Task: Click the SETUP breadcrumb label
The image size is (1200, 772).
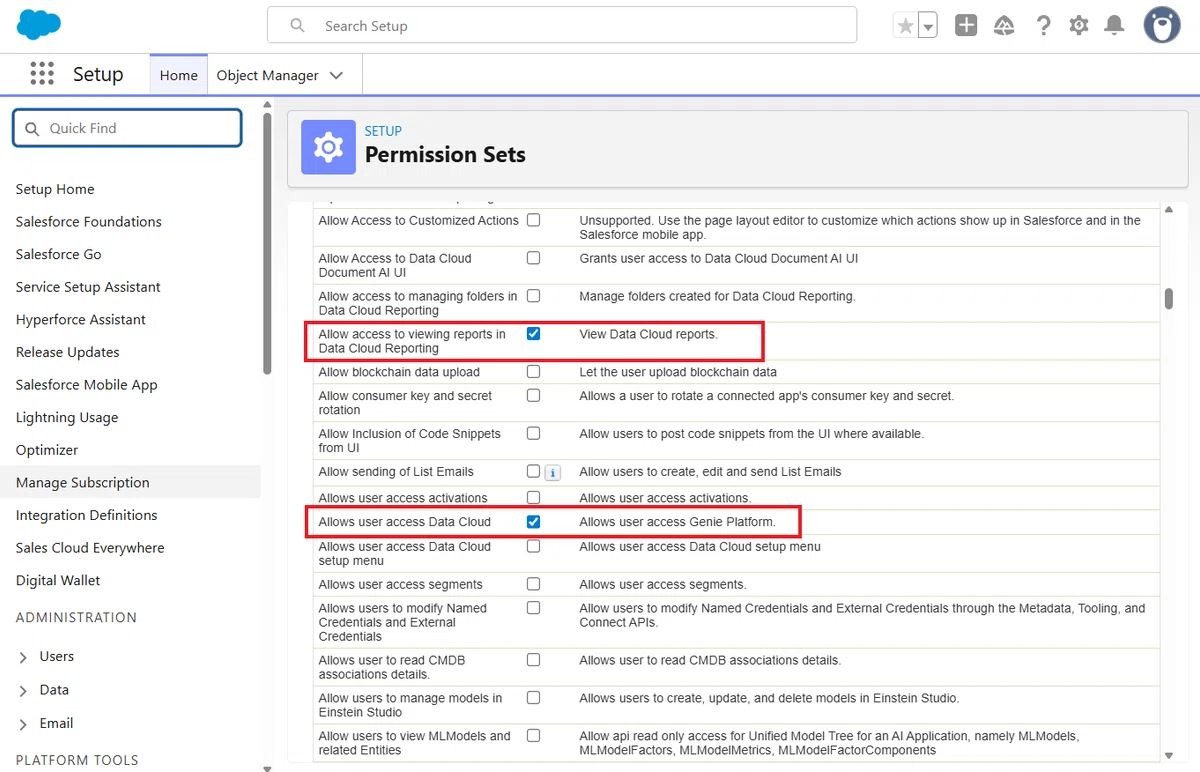Action: (x=383, y=131)
